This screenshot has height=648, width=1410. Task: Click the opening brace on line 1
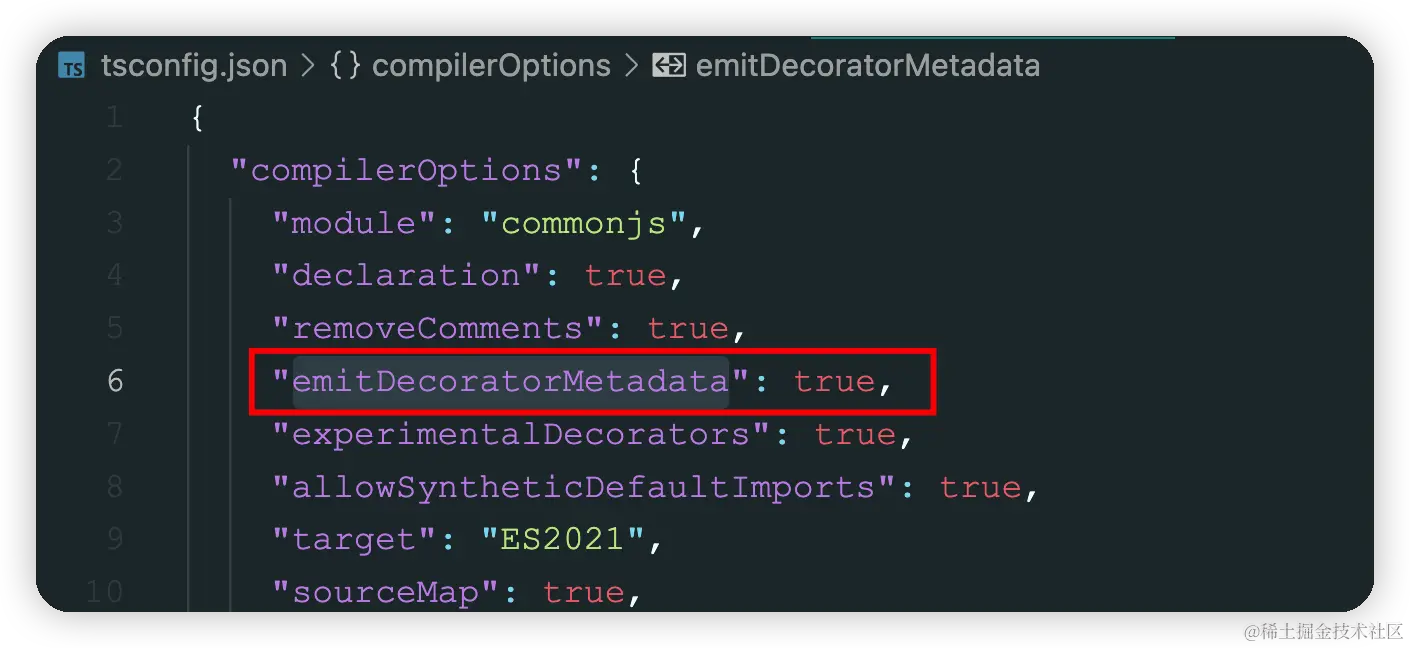click(x=198, y=118)
